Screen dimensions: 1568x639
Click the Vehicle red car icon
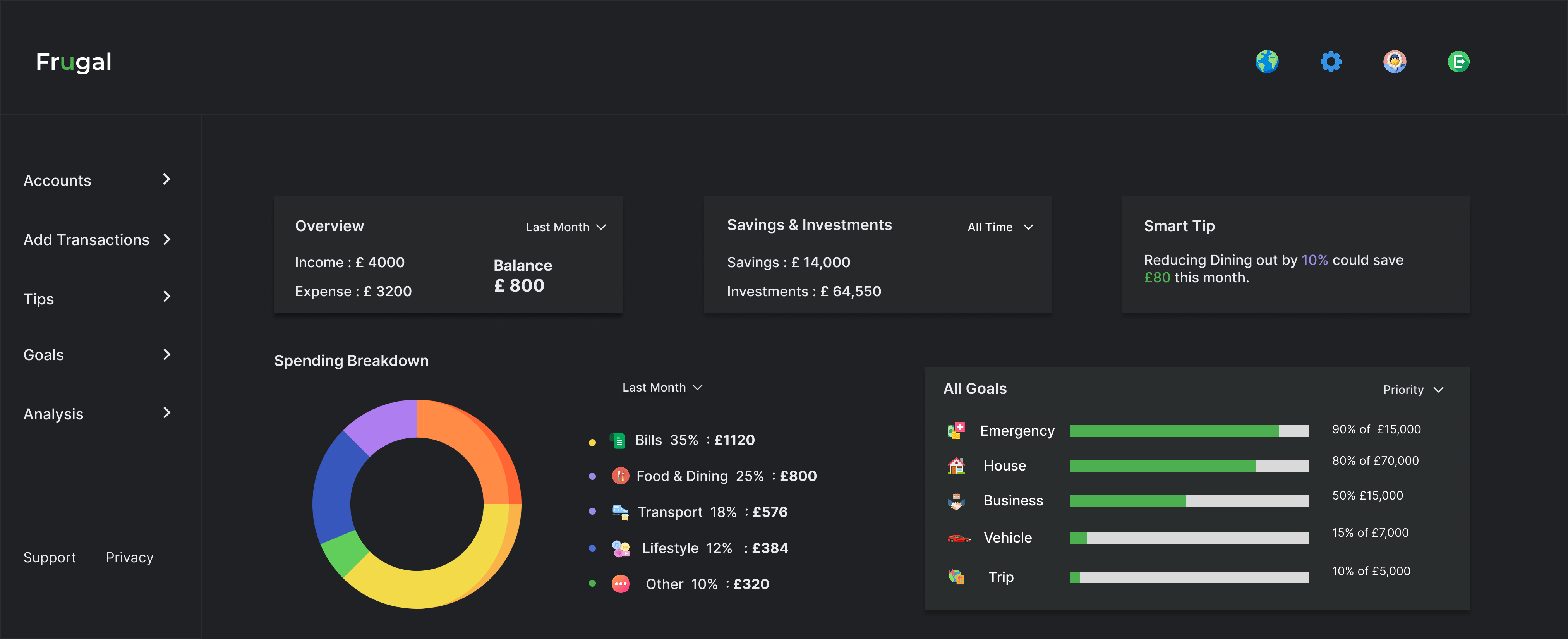[x=959, y=538]
